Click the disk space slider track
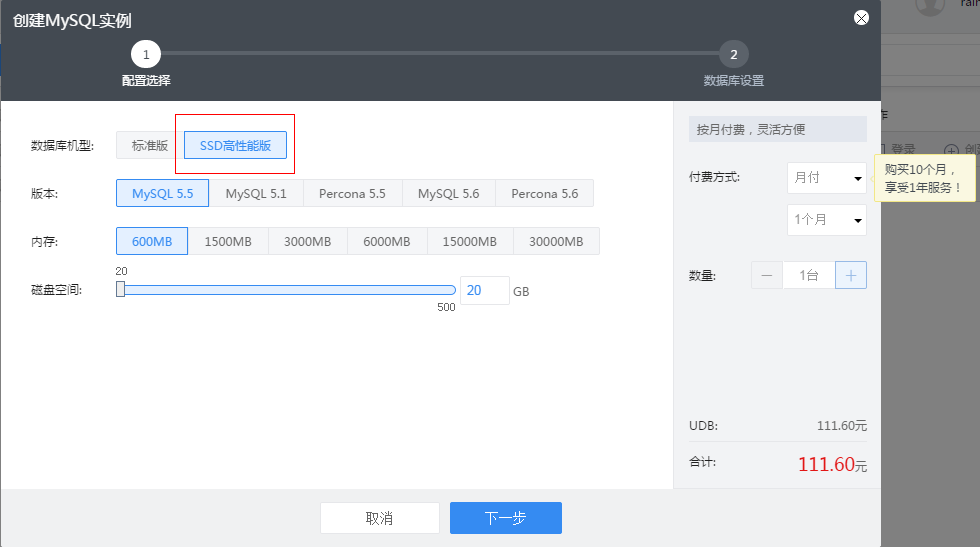This screenshot has width=980, height=547. click(288, 290)
